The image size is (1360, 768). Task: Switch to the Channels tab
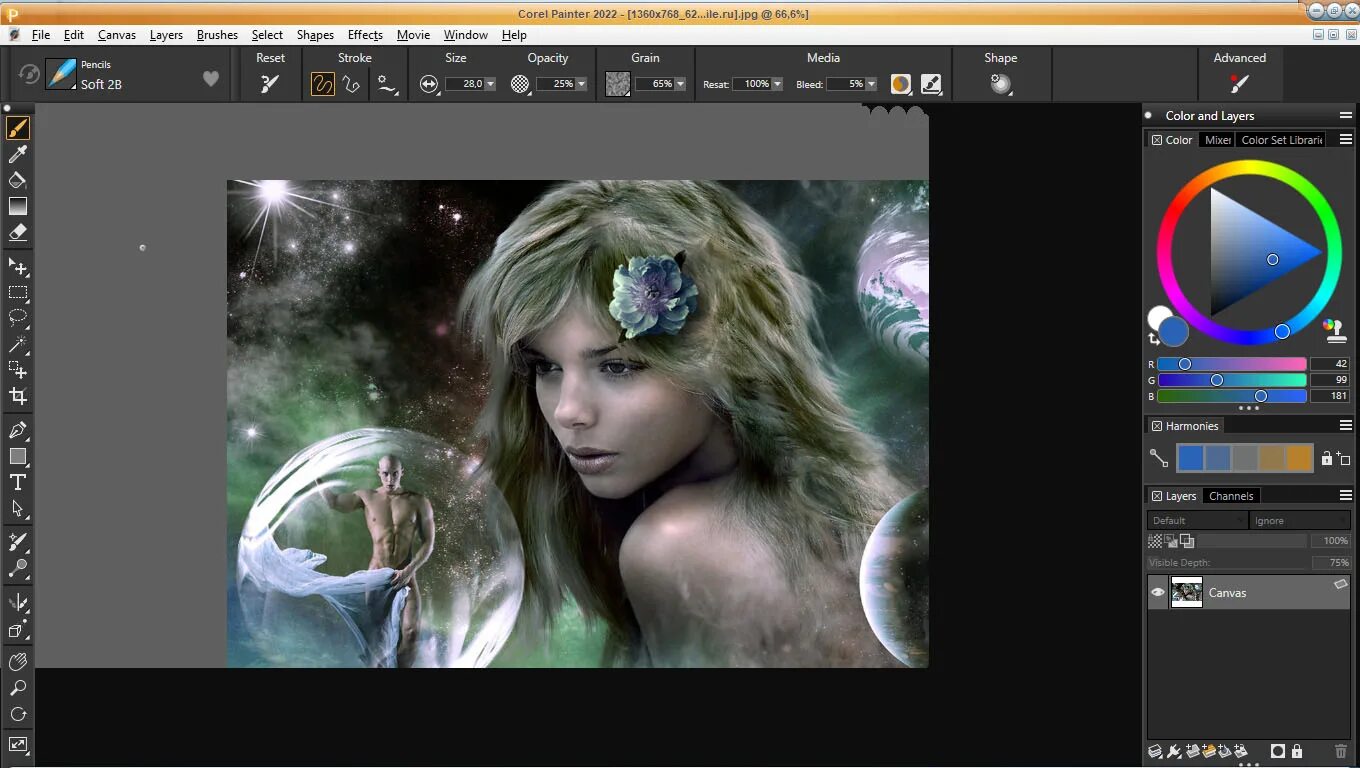coord(1231,496)
